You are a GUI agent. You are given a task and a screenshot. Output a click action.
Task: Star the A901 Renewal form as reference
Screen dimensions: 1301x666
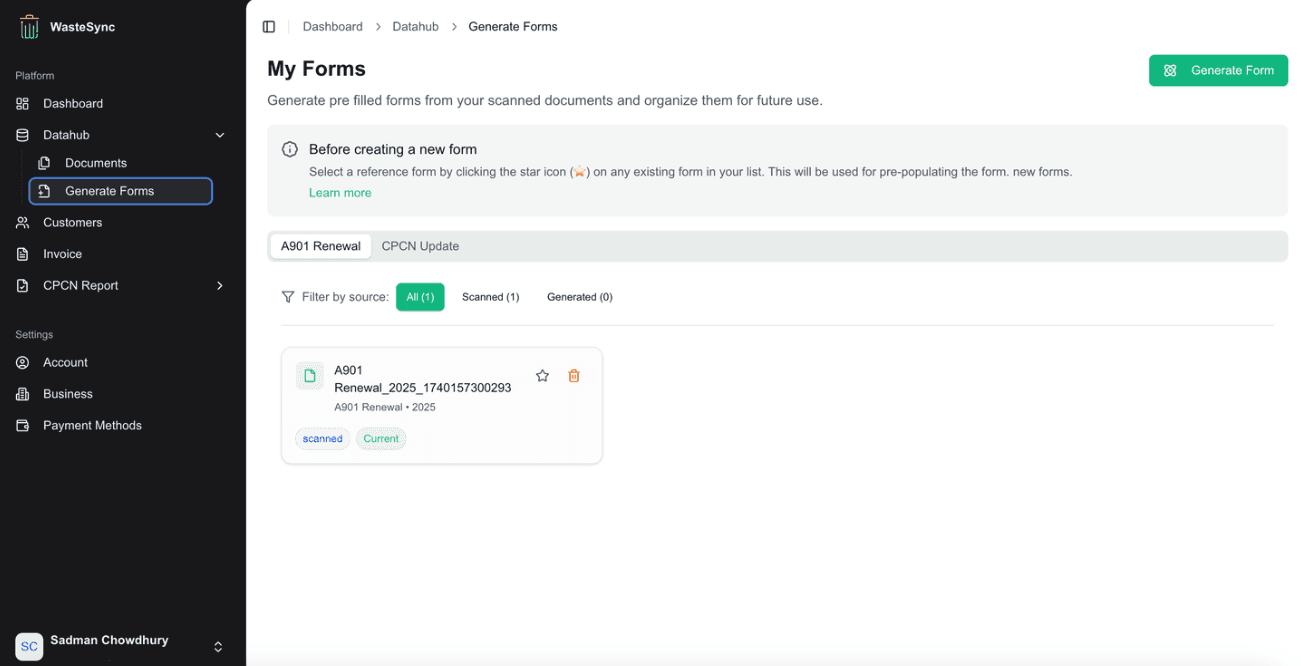click(542, 376)
